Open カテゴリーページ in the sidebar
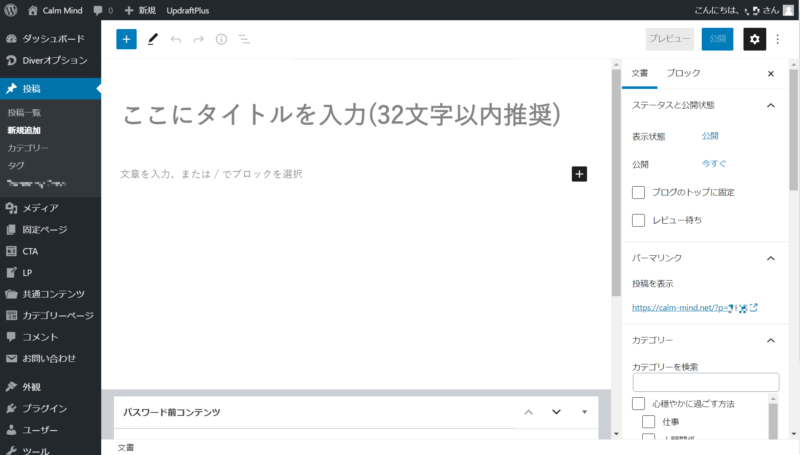800x455 pixels. point(51,315)
